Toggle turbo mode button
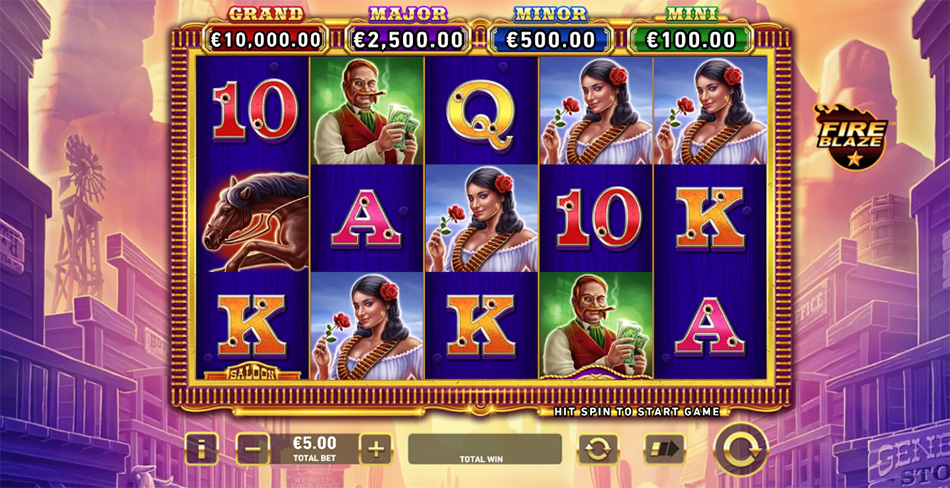Image resolution: width=950 pixels, height=488 pixels. pos(664,449)
